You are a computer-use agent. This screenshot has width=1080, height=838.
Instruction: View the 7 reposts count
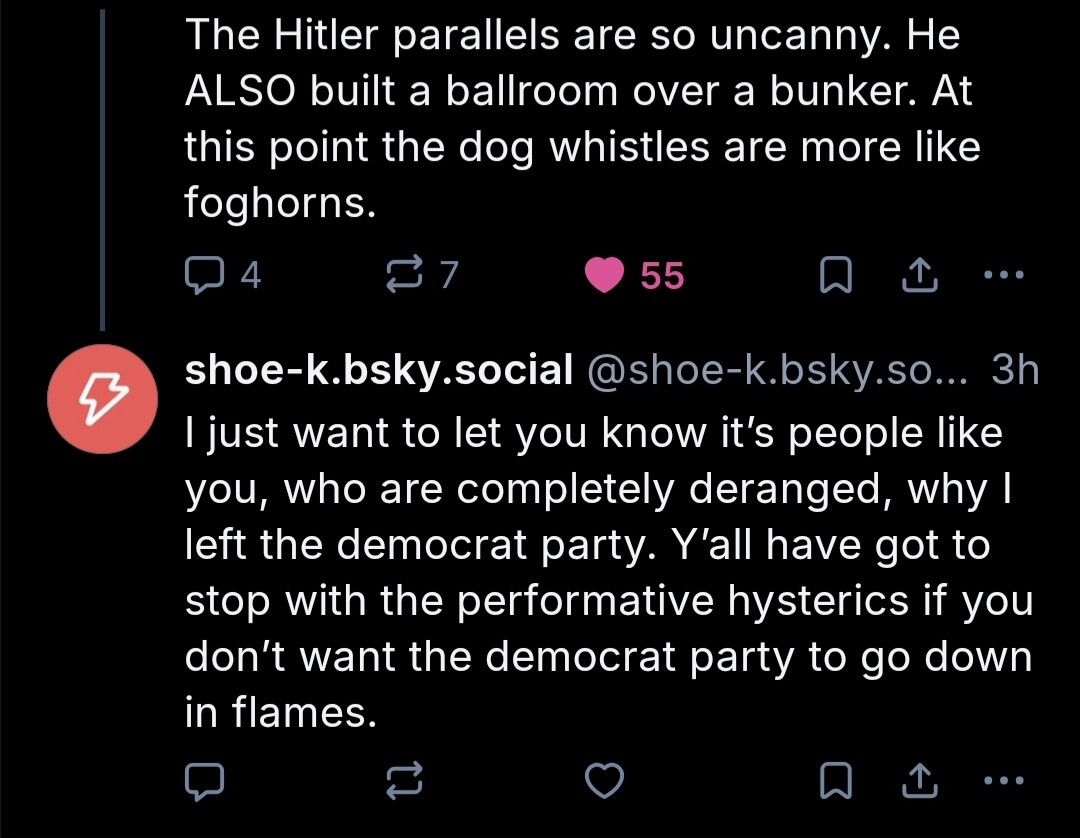point(449,275)
